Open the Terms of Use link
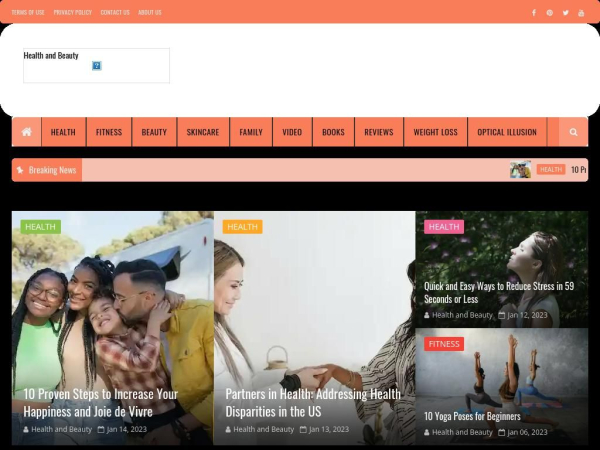Screen dimensions: 600x450 coord(28,12)
